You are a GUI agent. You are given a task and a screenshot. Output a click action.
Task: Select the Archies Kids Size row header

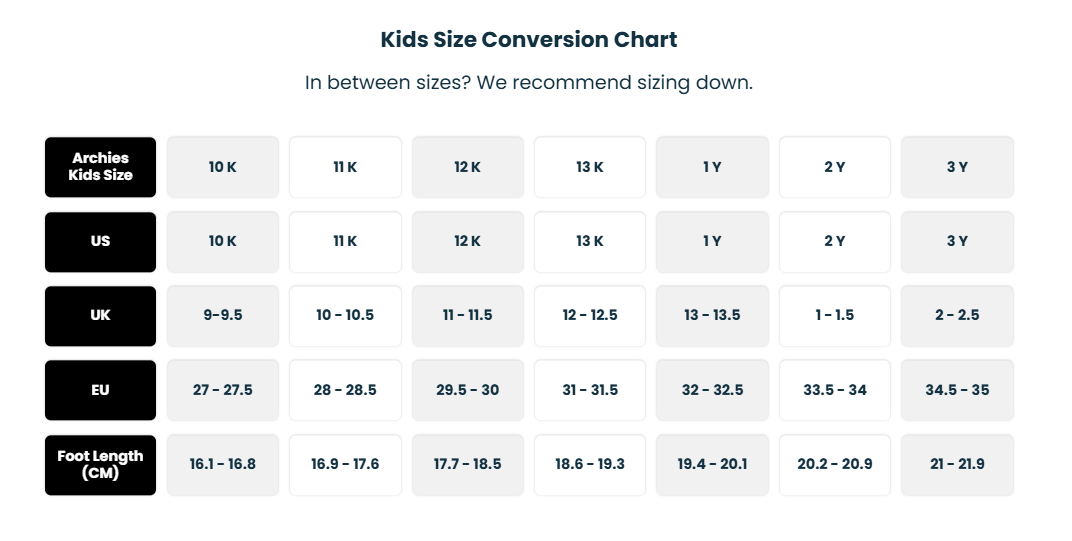pos(100,167)
